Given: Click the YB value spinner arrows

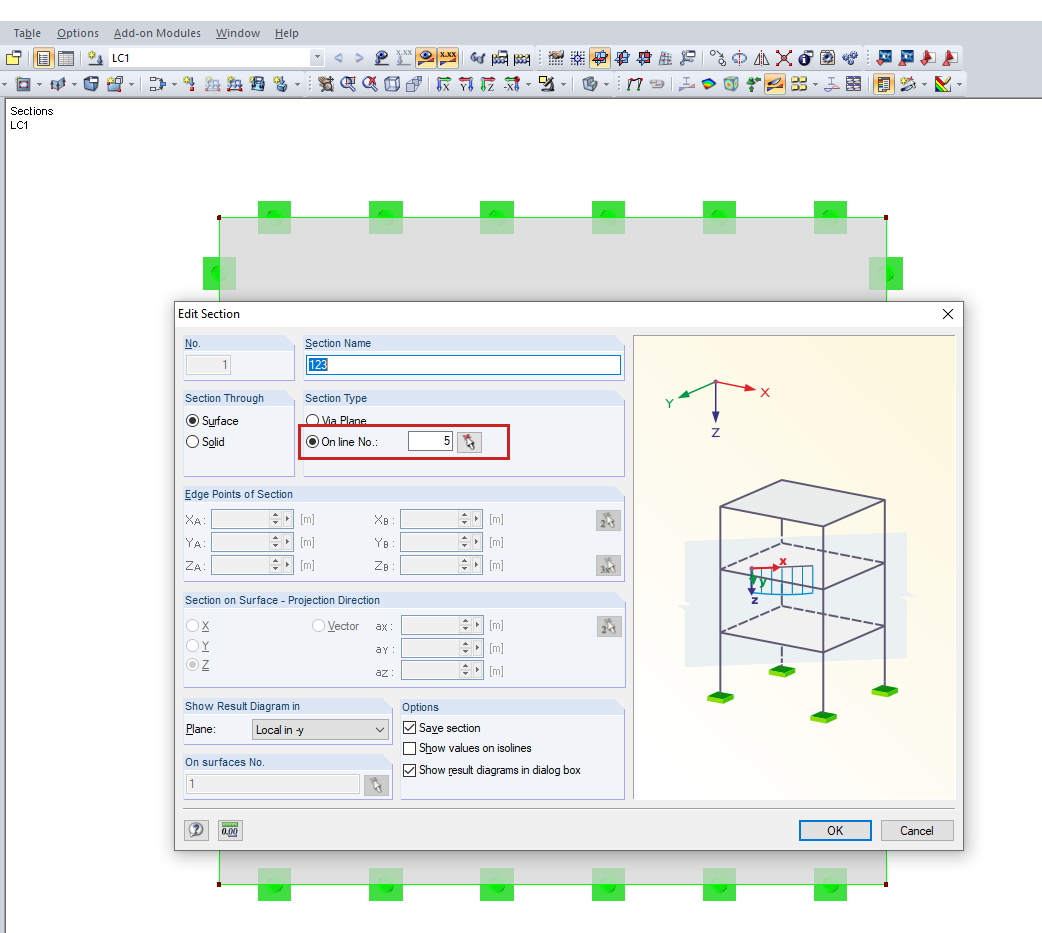Looking at the screenshot, I should (464, 542).
